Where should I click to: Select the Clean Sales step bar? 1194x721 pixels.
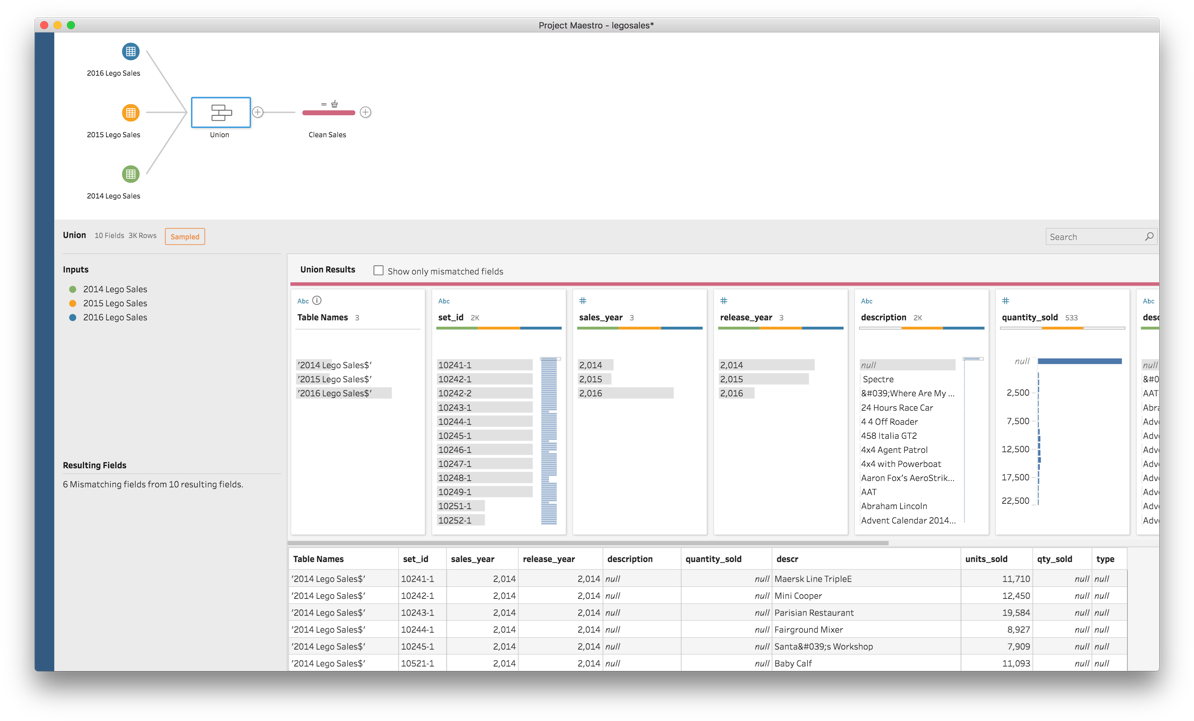[x=328, y=113]
